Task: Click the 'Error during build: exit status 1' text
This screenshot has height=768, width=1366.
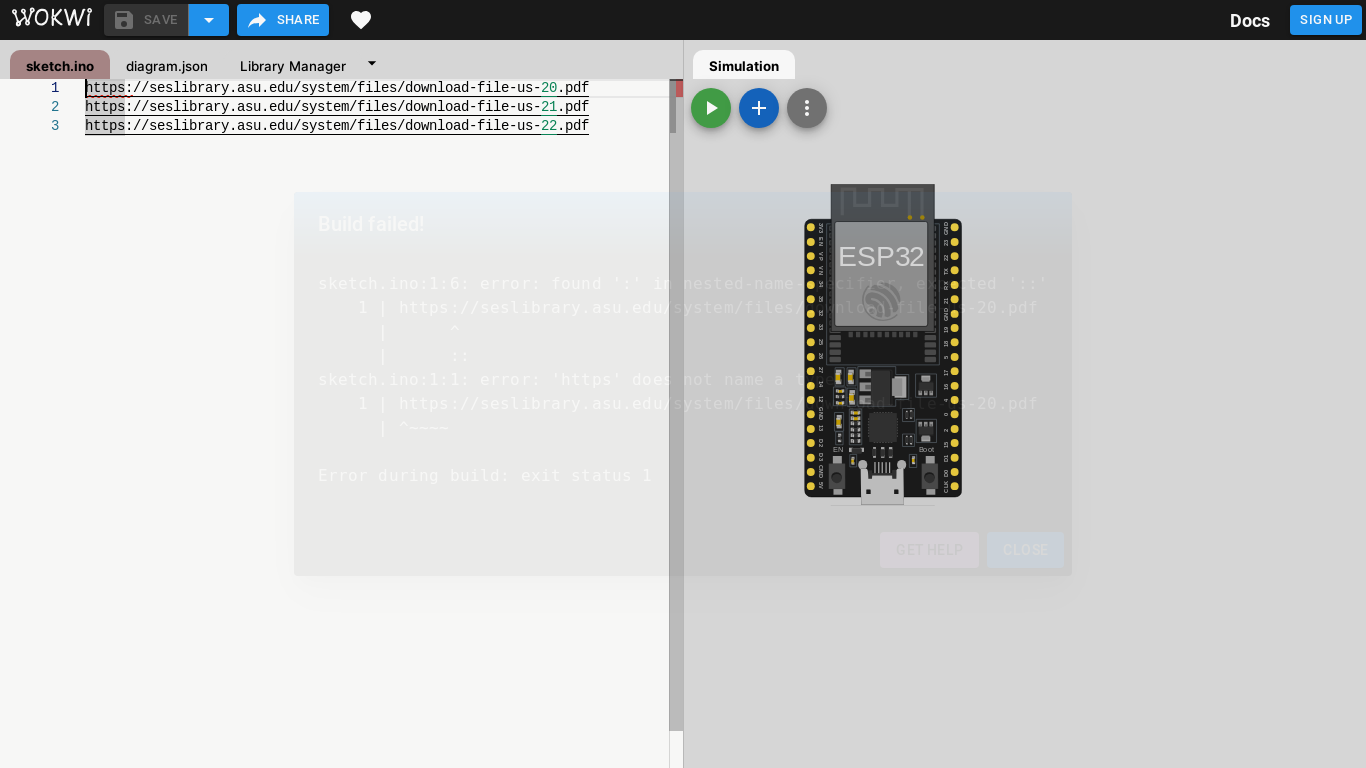Action: (485, 476)
